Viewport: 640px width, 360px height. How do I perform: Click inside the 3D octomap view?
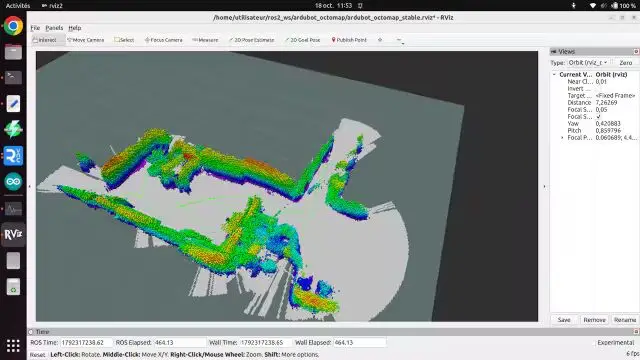[287, 186]
